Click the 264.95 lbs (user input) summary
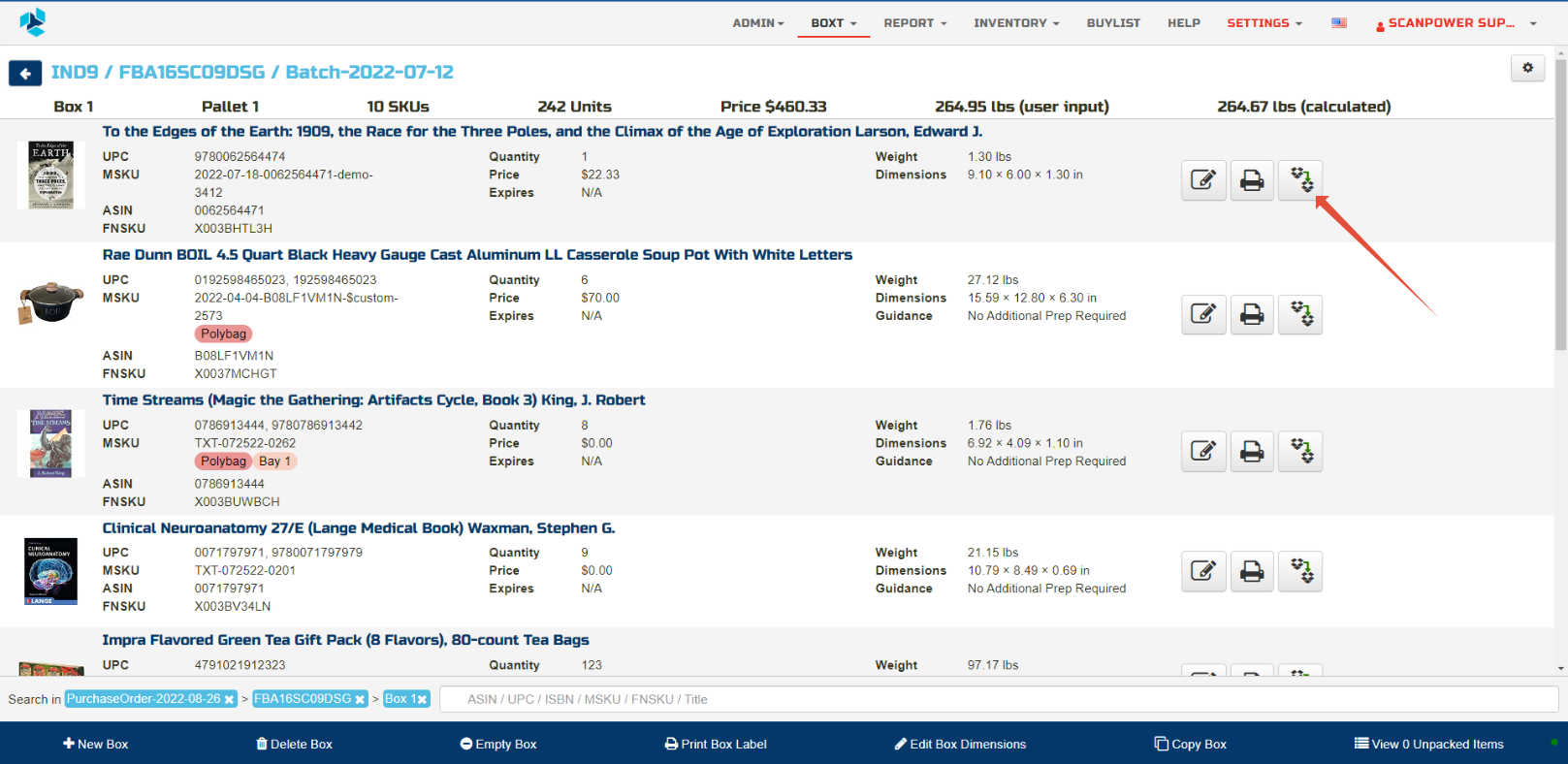The image size is (1568, 764). 1022,107
